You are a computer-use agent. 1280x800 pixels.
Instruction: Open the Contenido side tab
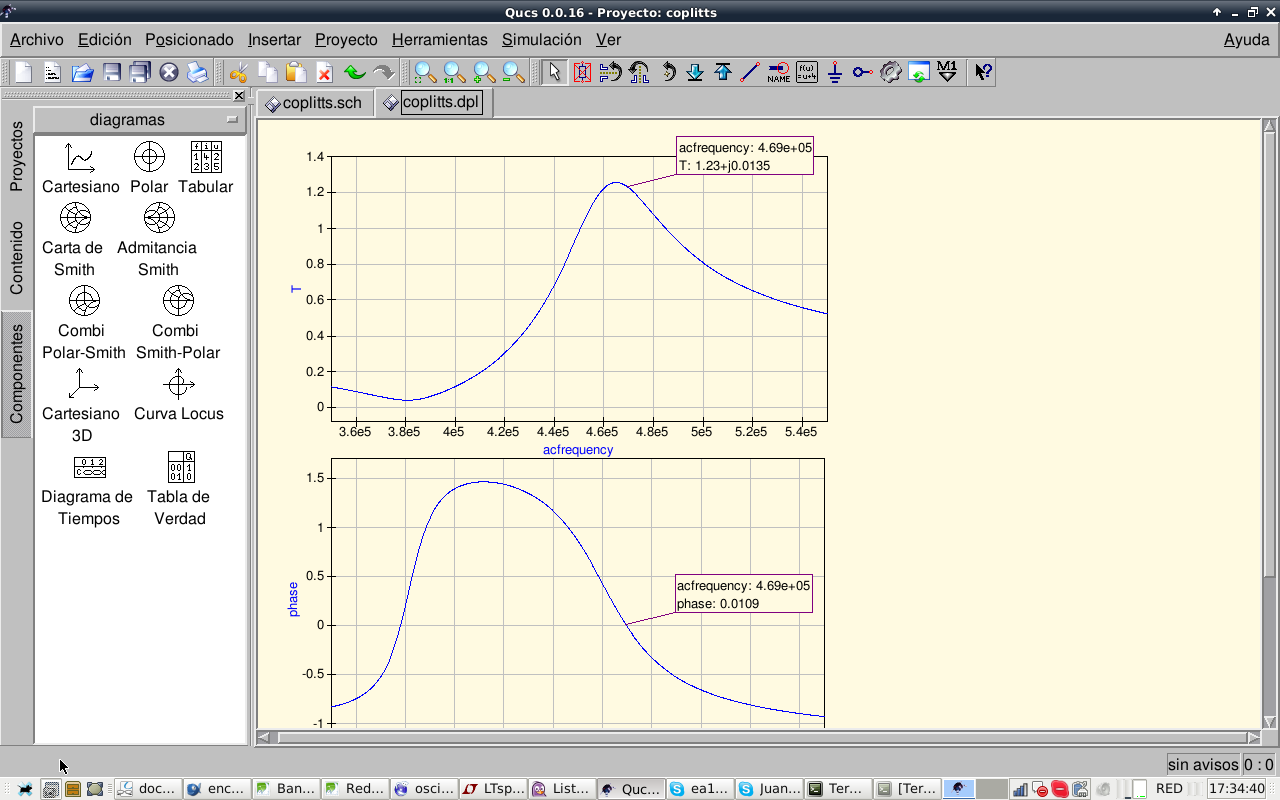click(x=16, y=258)
